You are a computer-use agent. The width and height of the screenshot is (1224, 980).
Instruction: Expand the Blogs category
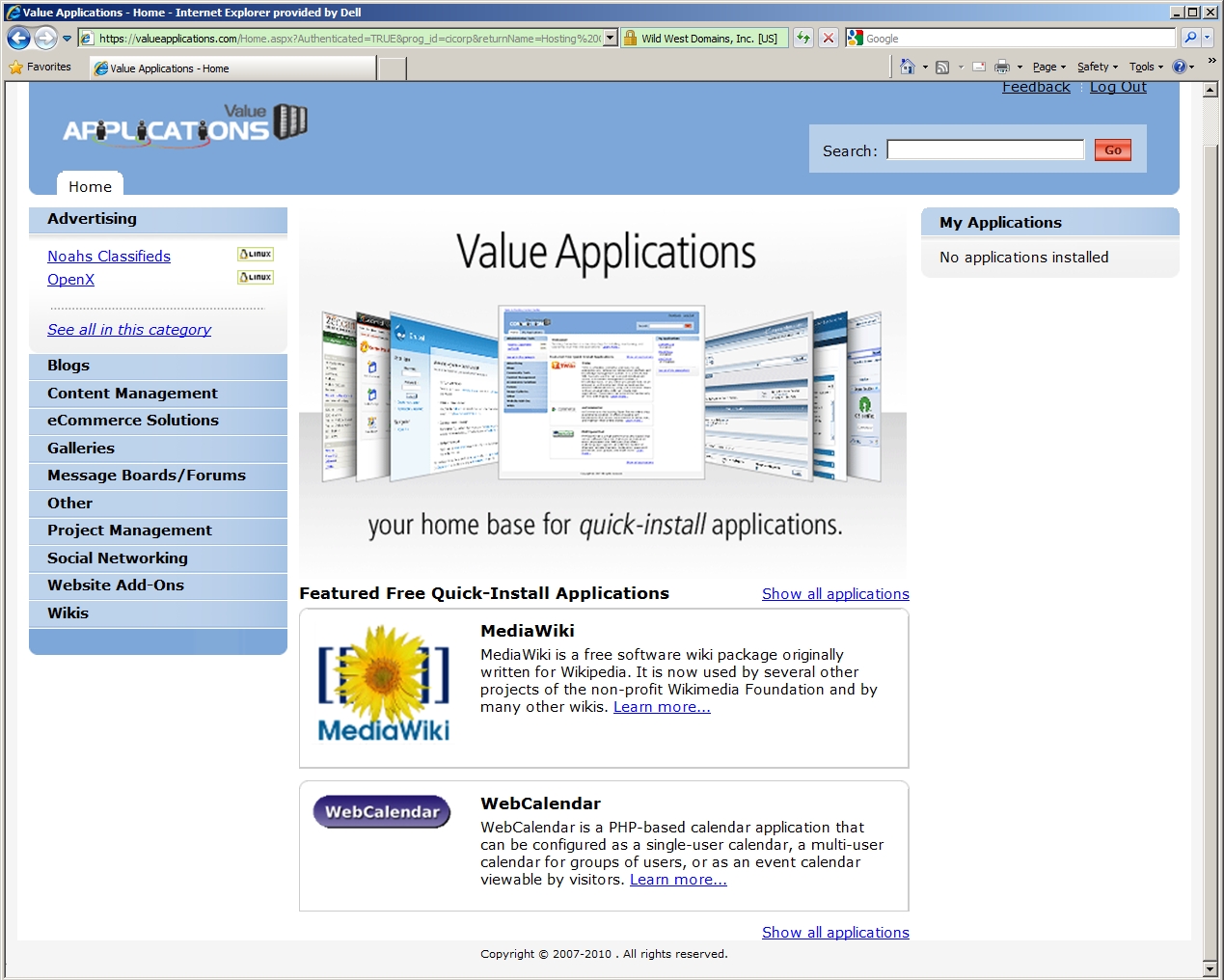[x=158, y=367]
